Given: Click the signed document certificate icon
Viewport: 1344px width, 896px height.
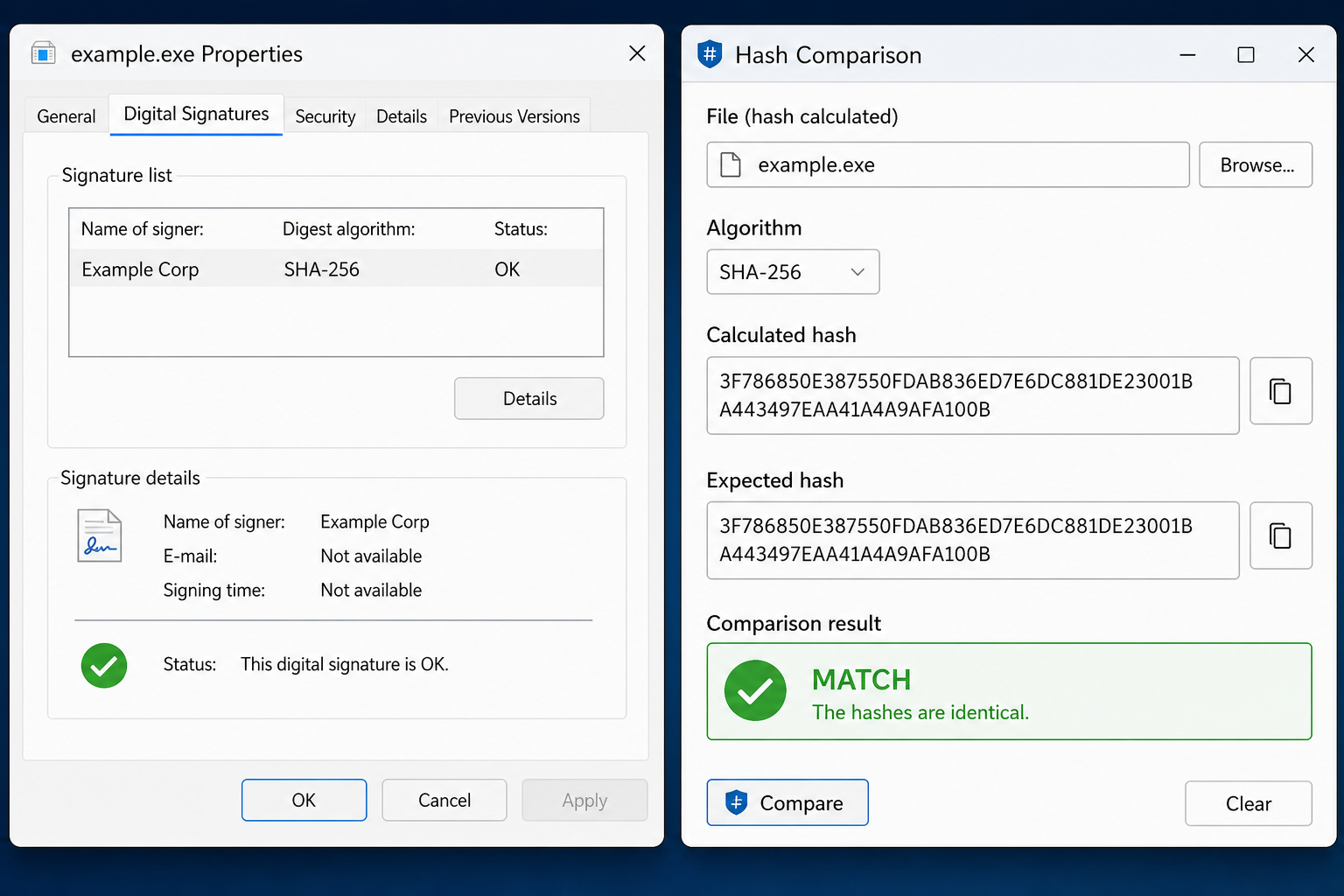Looking at the screenshot, I should 99,535.
